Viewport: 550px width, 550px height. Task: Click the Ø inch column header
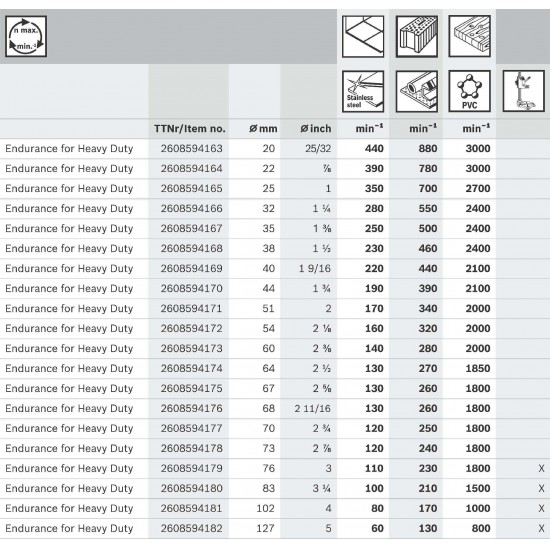click(316, 129)
